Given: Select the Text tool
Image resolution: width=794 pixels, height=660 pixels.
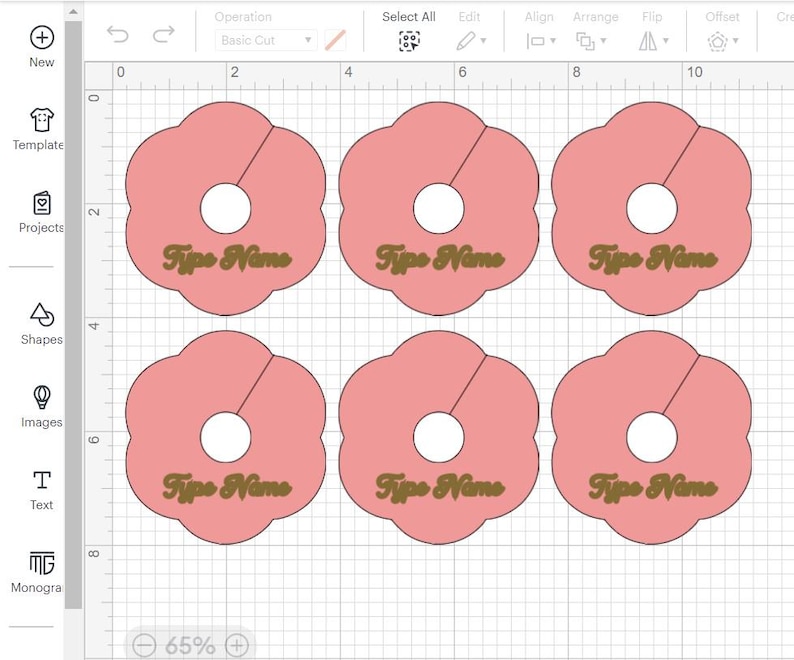Looking at the screenshot, I should (42, 480).
